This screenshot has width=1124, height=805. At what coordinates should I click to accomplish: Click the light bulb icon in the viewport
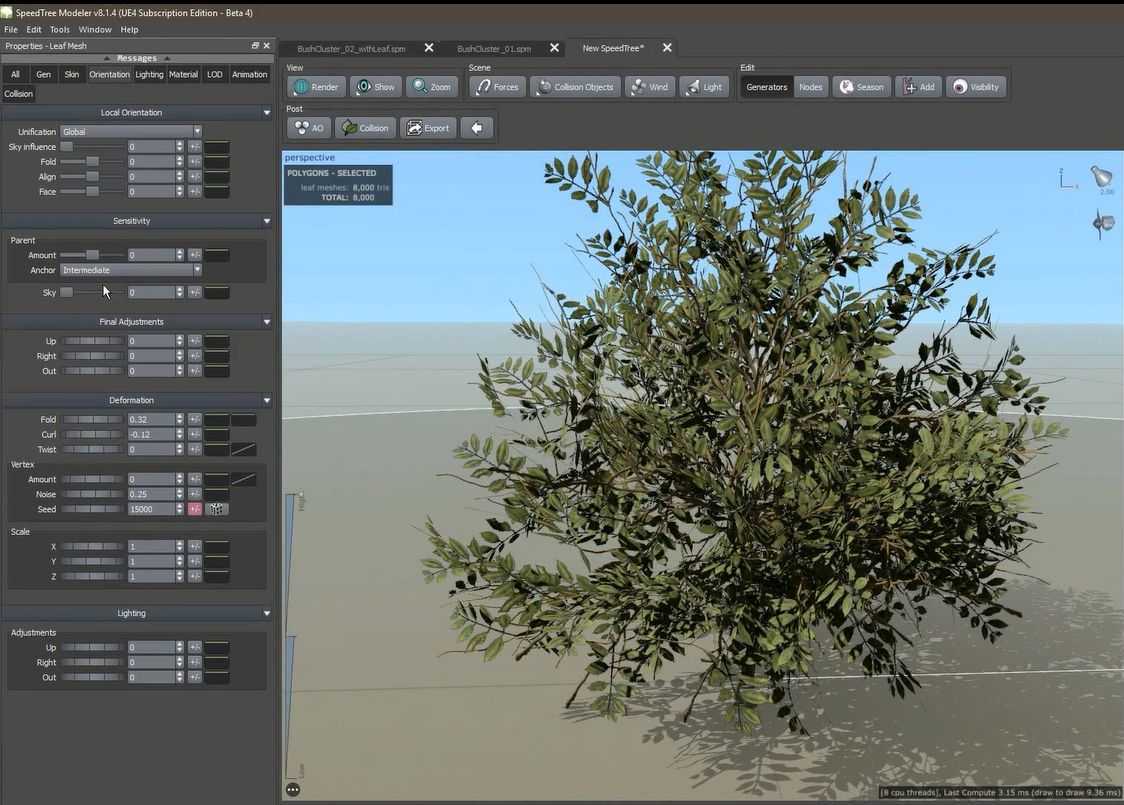[1100, 176]
